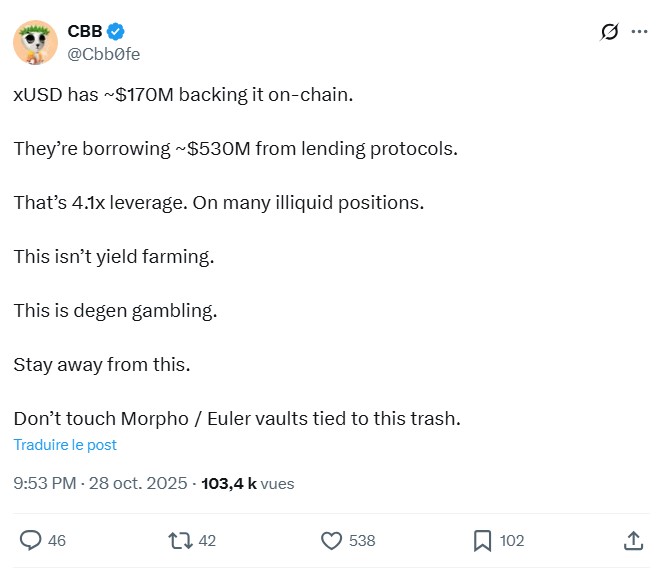Click the reply count 46
Screen dimensions: 661x570
[57, 540]
